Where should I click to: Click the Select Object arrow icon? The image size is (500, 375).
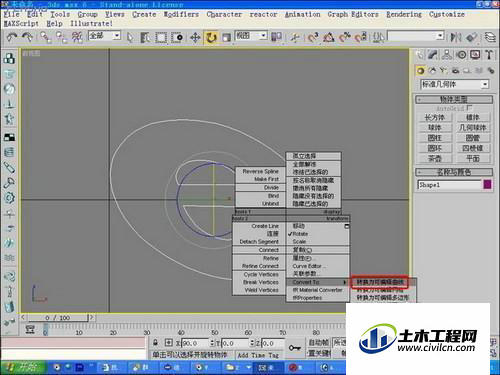pos(130,37)
